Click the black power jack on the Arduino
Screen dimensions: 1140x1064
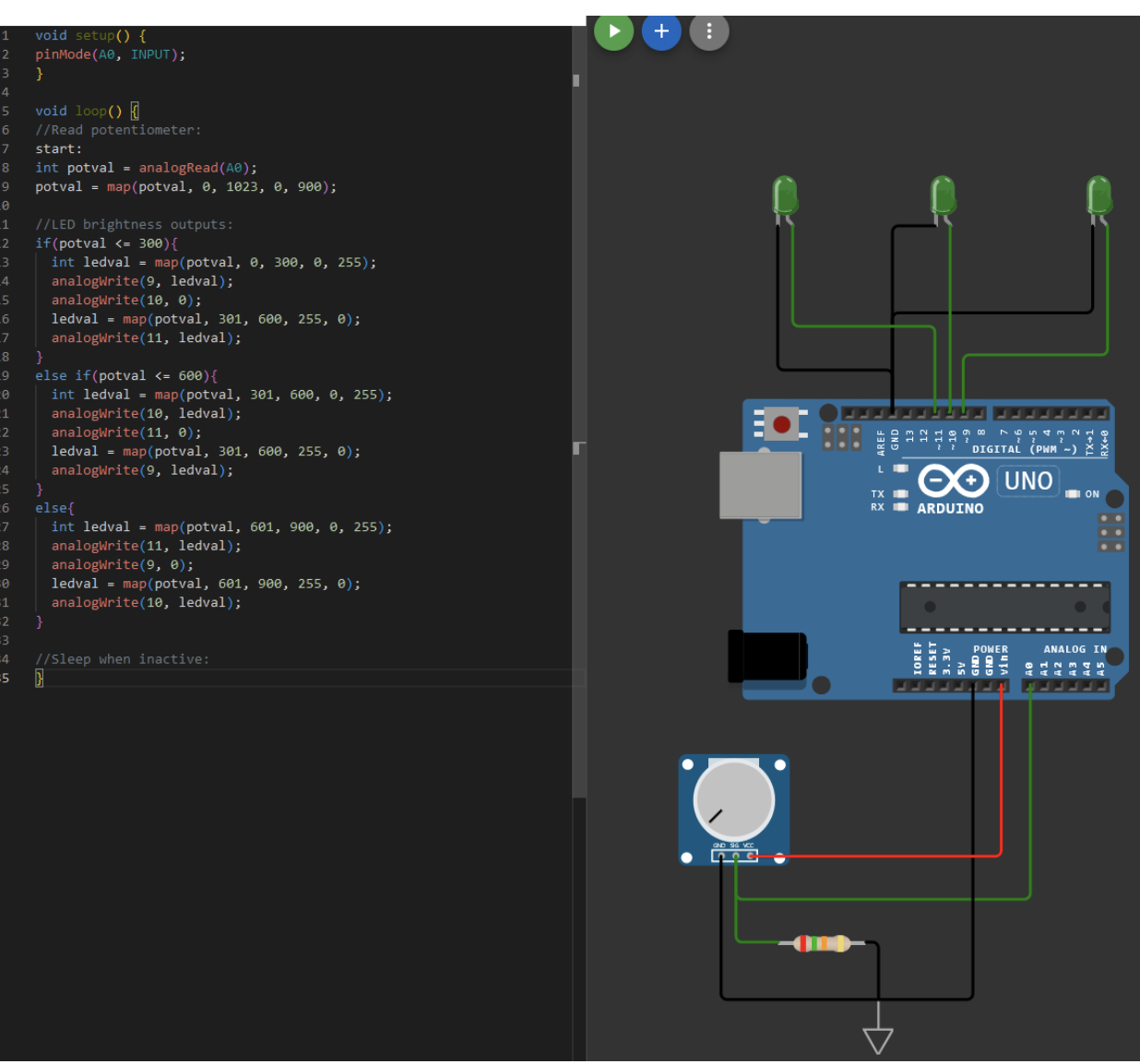767,656
